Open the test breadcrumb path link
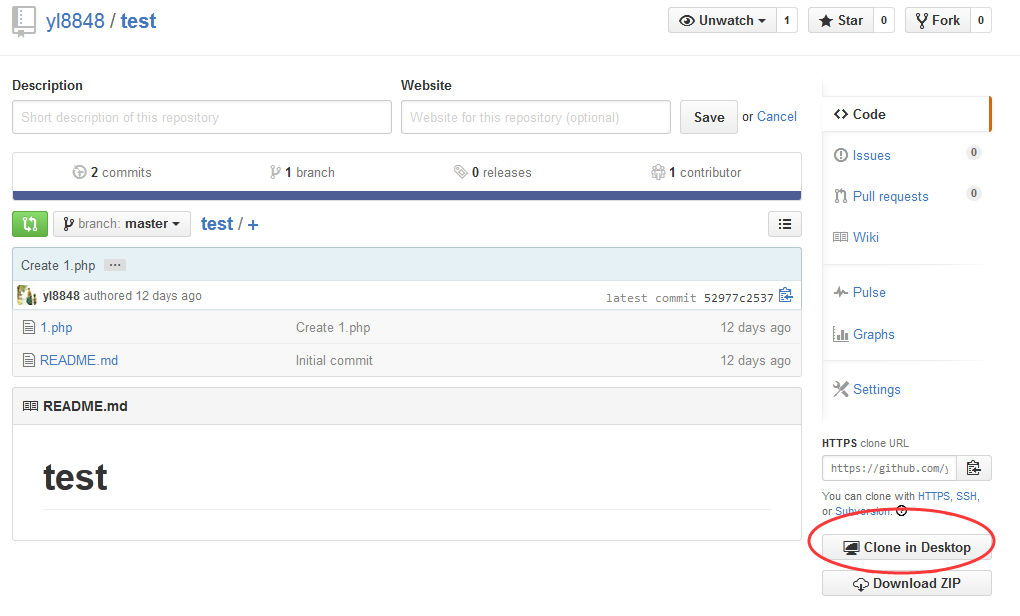1020x616 pixels. coord(217,224)
